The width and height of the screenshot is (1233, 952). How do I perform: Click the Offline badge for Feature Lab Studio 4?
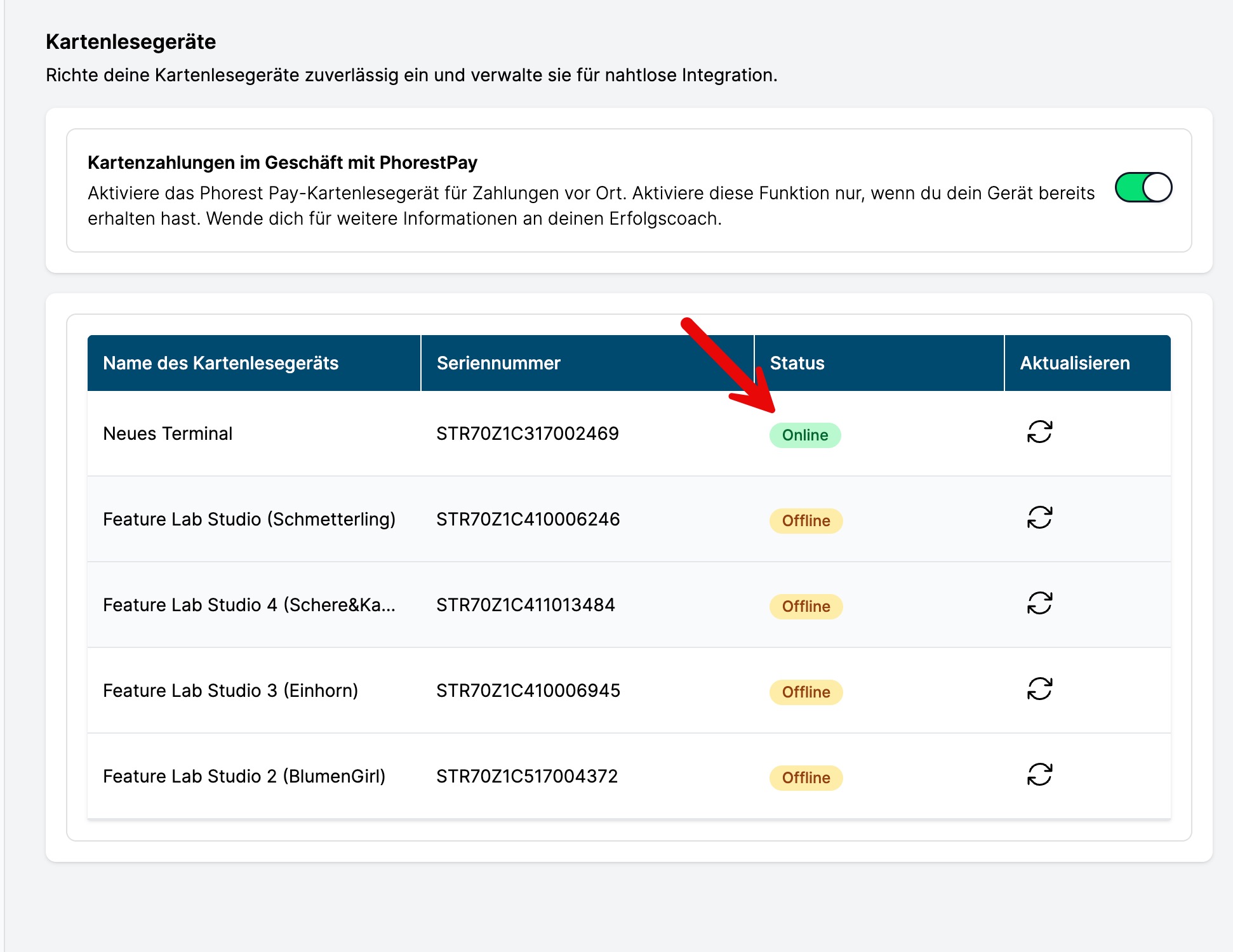pos(806,607)
